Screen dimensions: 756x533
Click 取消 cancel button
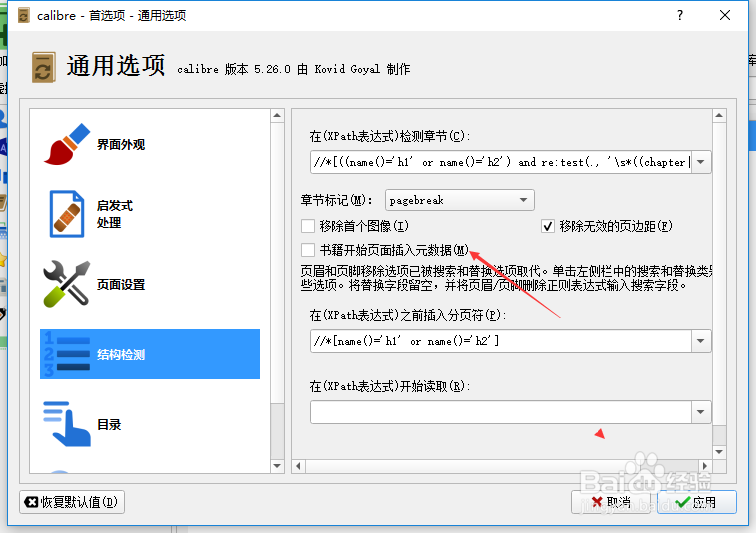coord(611,502)
